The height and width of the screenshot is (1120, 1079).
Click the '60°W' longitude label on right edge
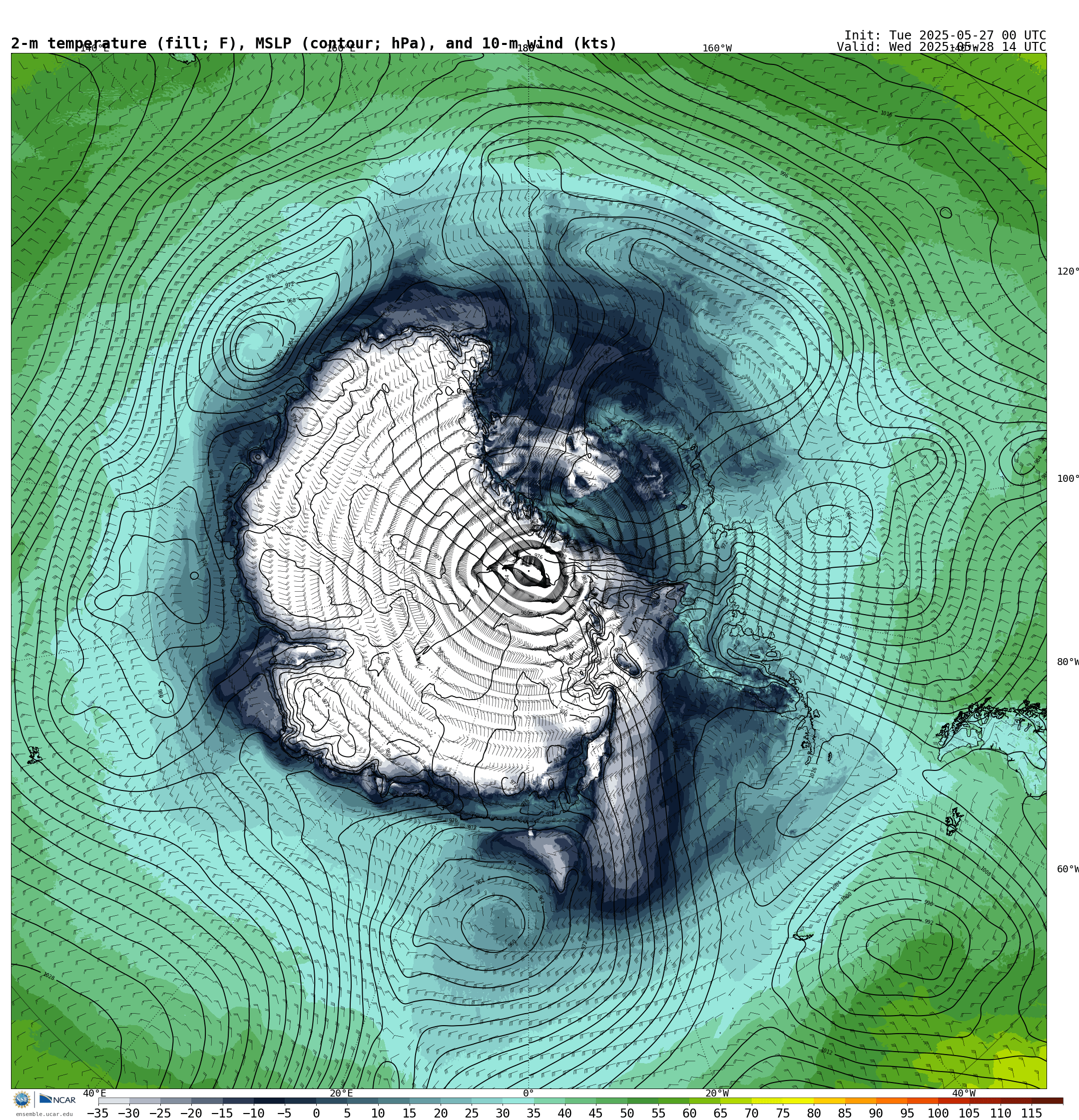click(1068, 869)
